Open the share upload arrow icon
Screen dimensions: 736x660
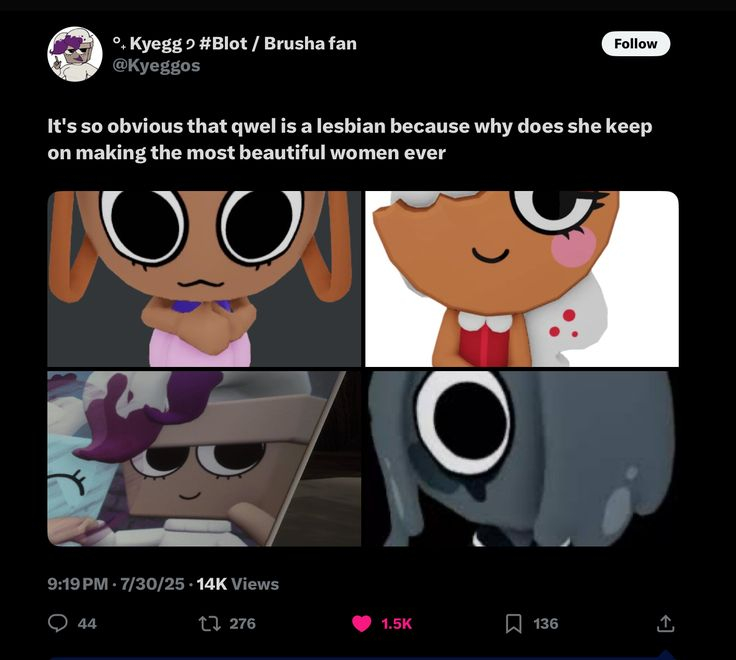pos(665,623)
